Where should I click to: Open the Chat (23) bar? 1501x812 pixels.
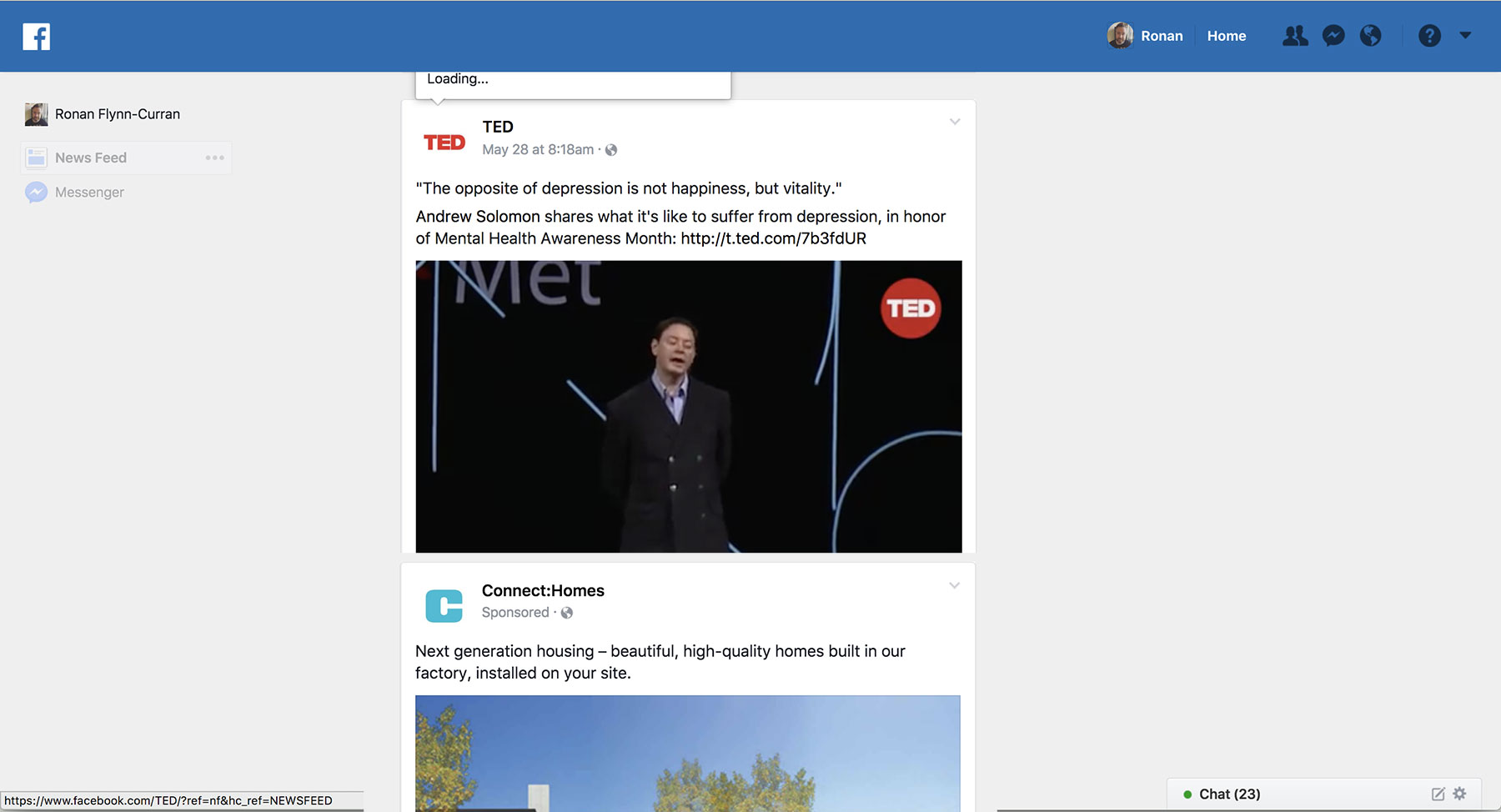point(1323,794)
